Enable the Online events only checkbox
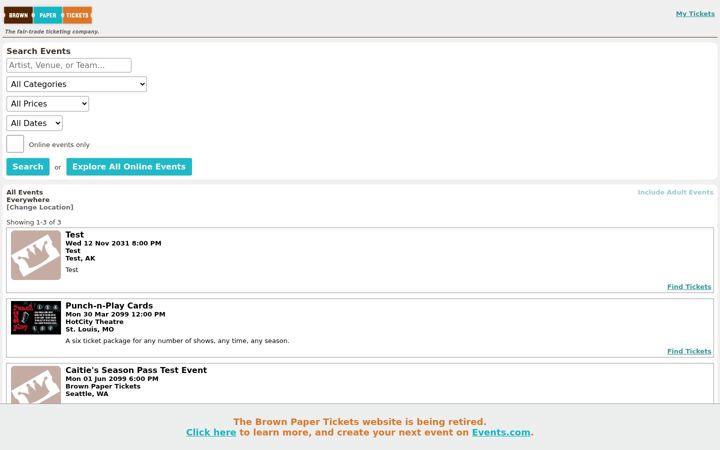Screen dimensions: 720x450 click(15, 144)
